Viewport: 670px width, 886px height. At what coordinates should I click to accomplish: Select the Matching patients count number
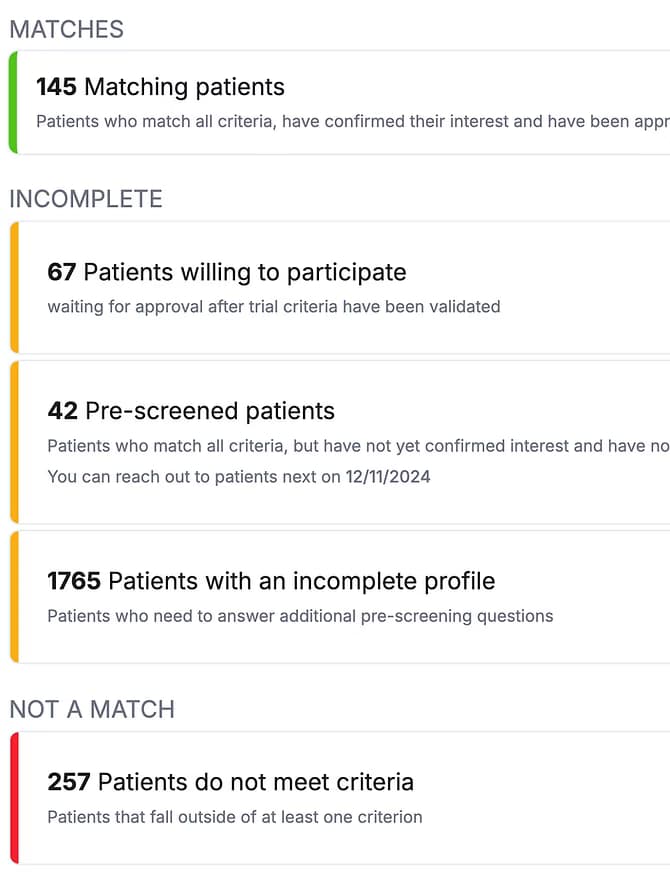55,87
